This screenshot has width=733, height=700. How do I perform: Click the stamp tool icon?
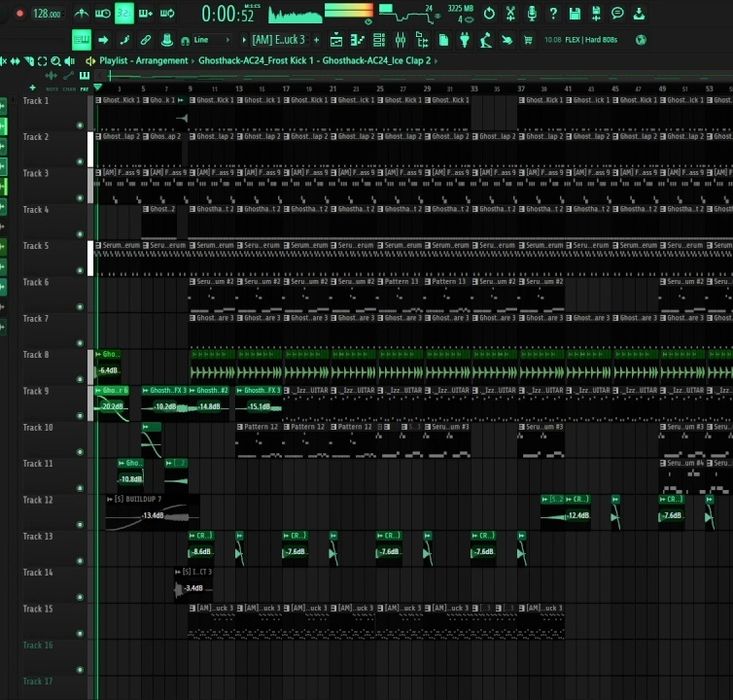pyautogui.click(x=167, y=40)
